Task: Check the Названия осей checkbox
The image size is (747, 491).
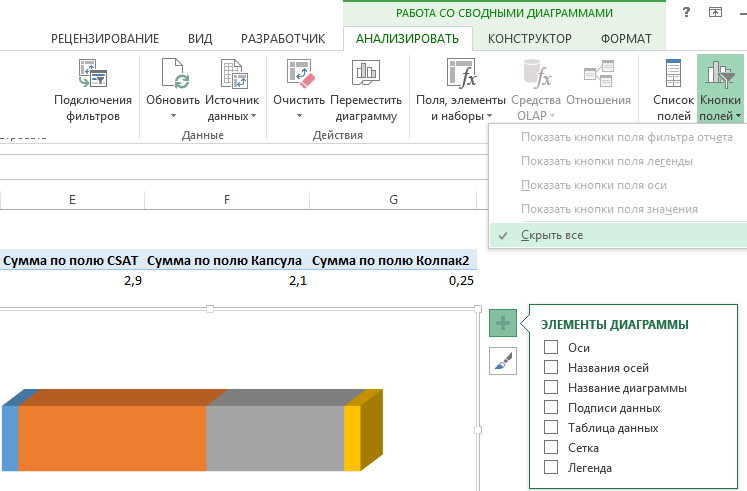Action: tap(550, 368)
